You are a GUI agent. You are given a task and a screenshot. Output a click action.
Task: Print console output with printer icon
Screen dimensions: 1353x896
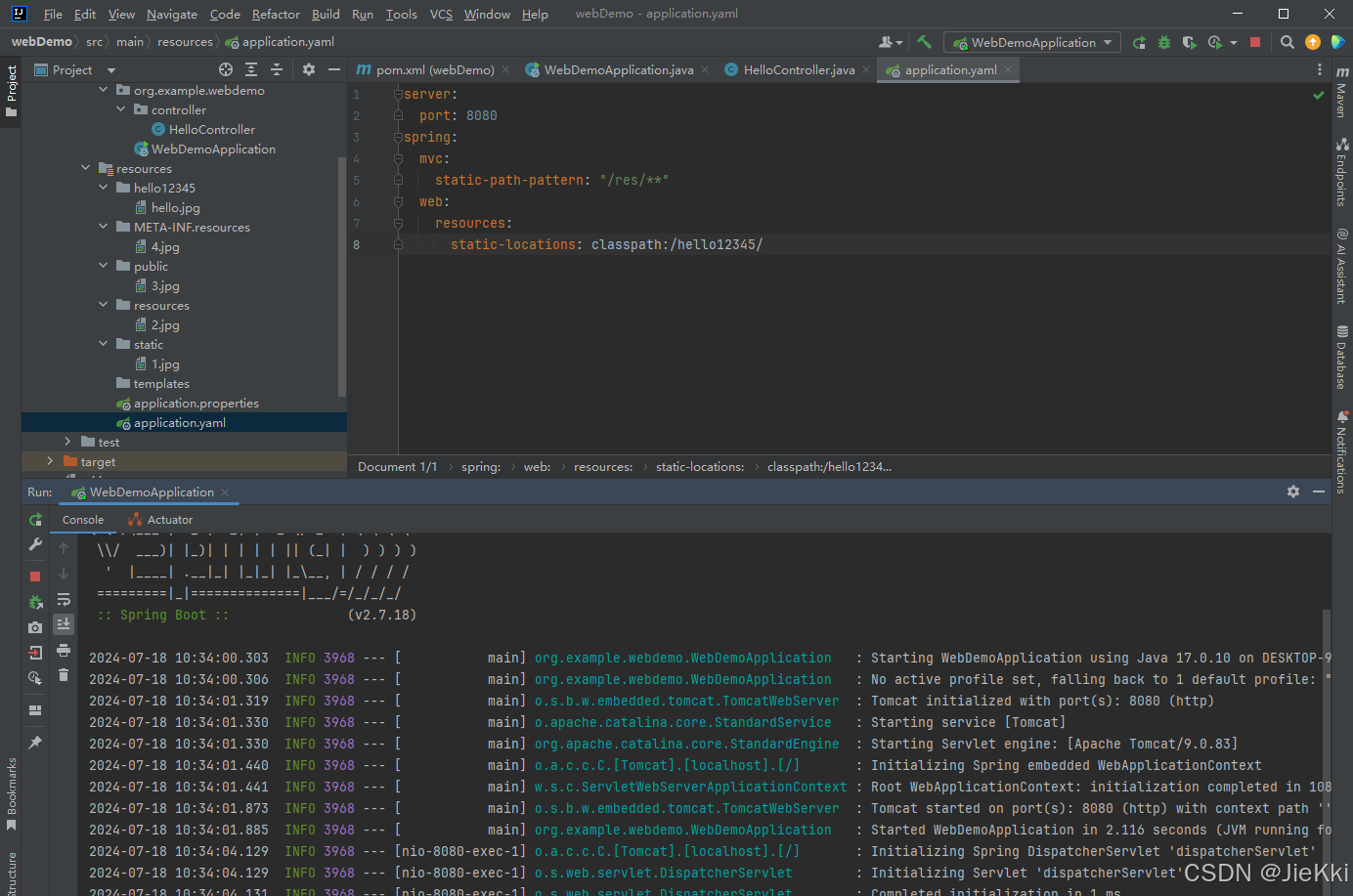[64, 650]
